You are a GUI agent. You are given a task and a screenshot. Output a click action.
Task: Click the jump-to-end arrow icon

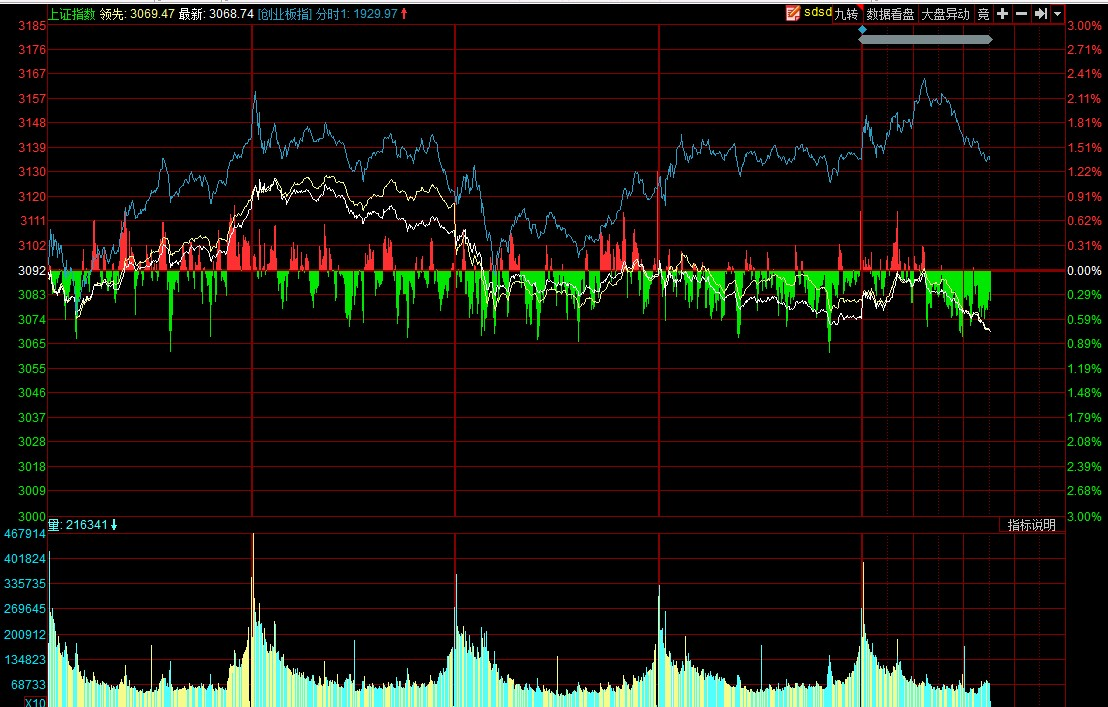[1040, 13]
